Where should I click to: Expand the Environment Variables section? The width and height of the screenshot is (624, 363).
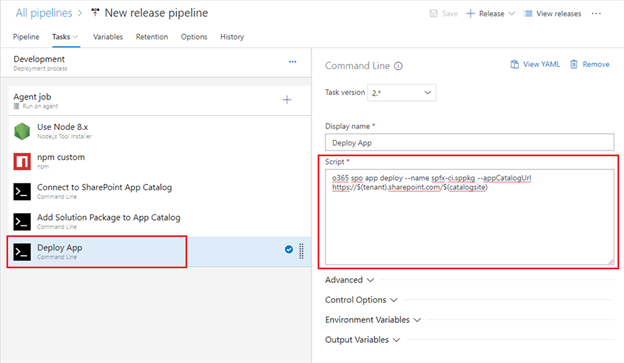(x=373, y=320)
